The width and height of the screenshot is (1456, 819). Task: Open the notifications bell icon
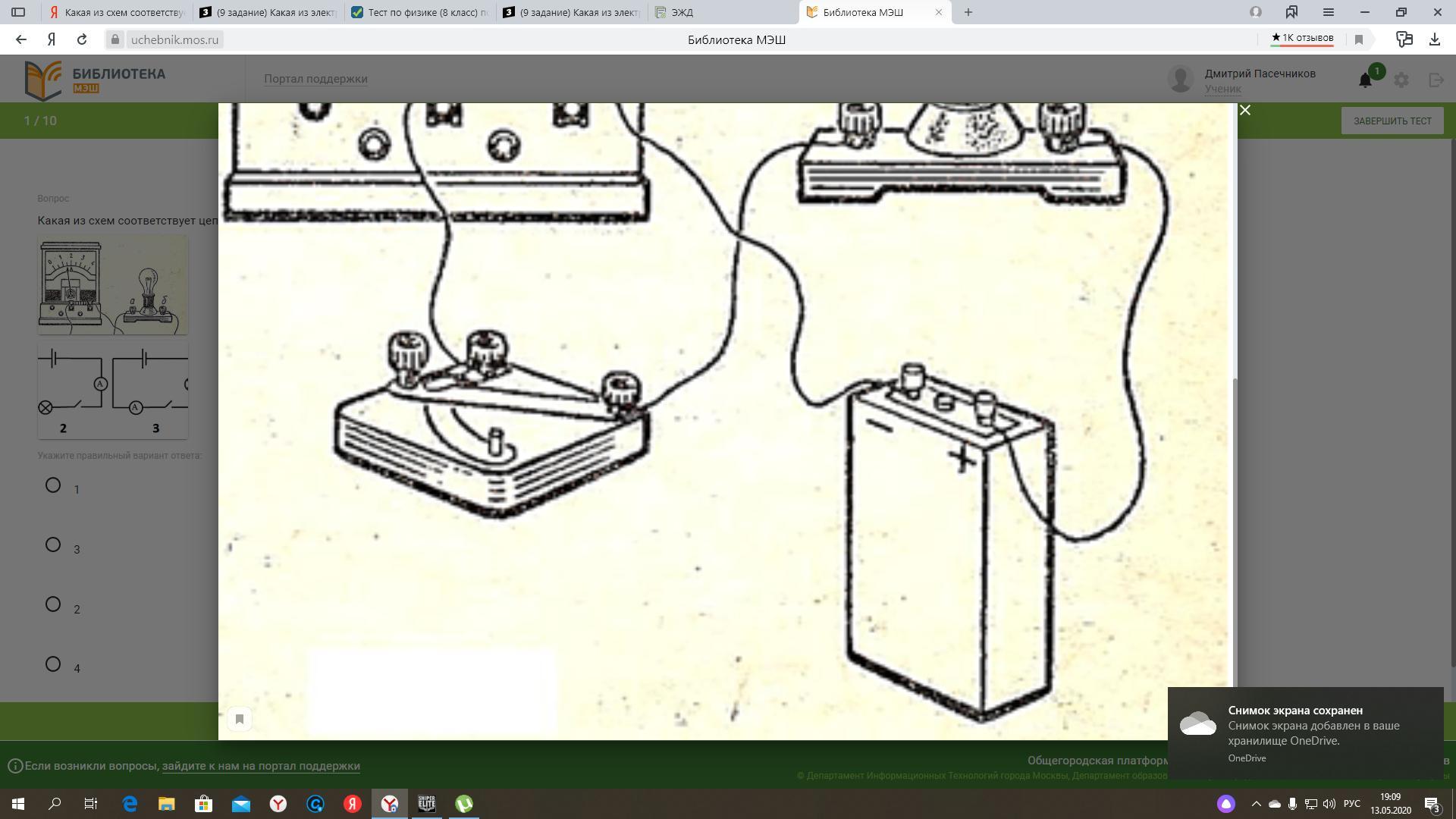[1365, 80]
